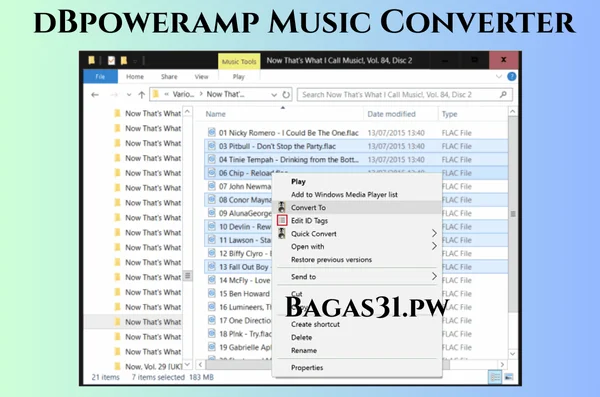This screenshot has height=397, width=600.
Task: Switch to details view icon in status bar
Action: (x=495, y=377)
